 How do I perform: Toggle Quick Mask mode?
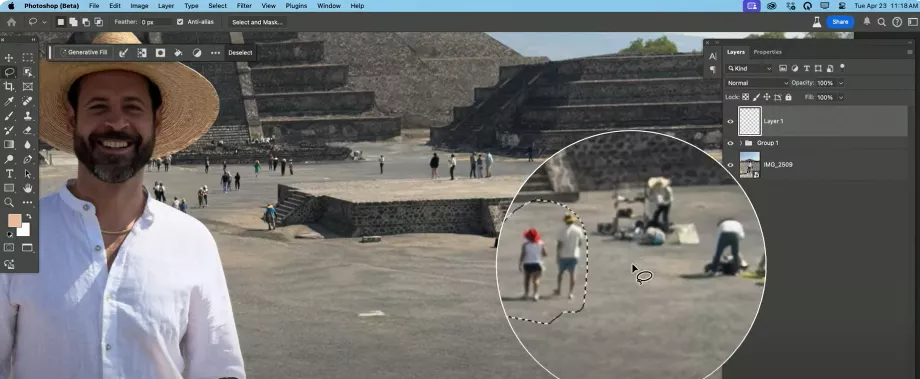(9, 248)
